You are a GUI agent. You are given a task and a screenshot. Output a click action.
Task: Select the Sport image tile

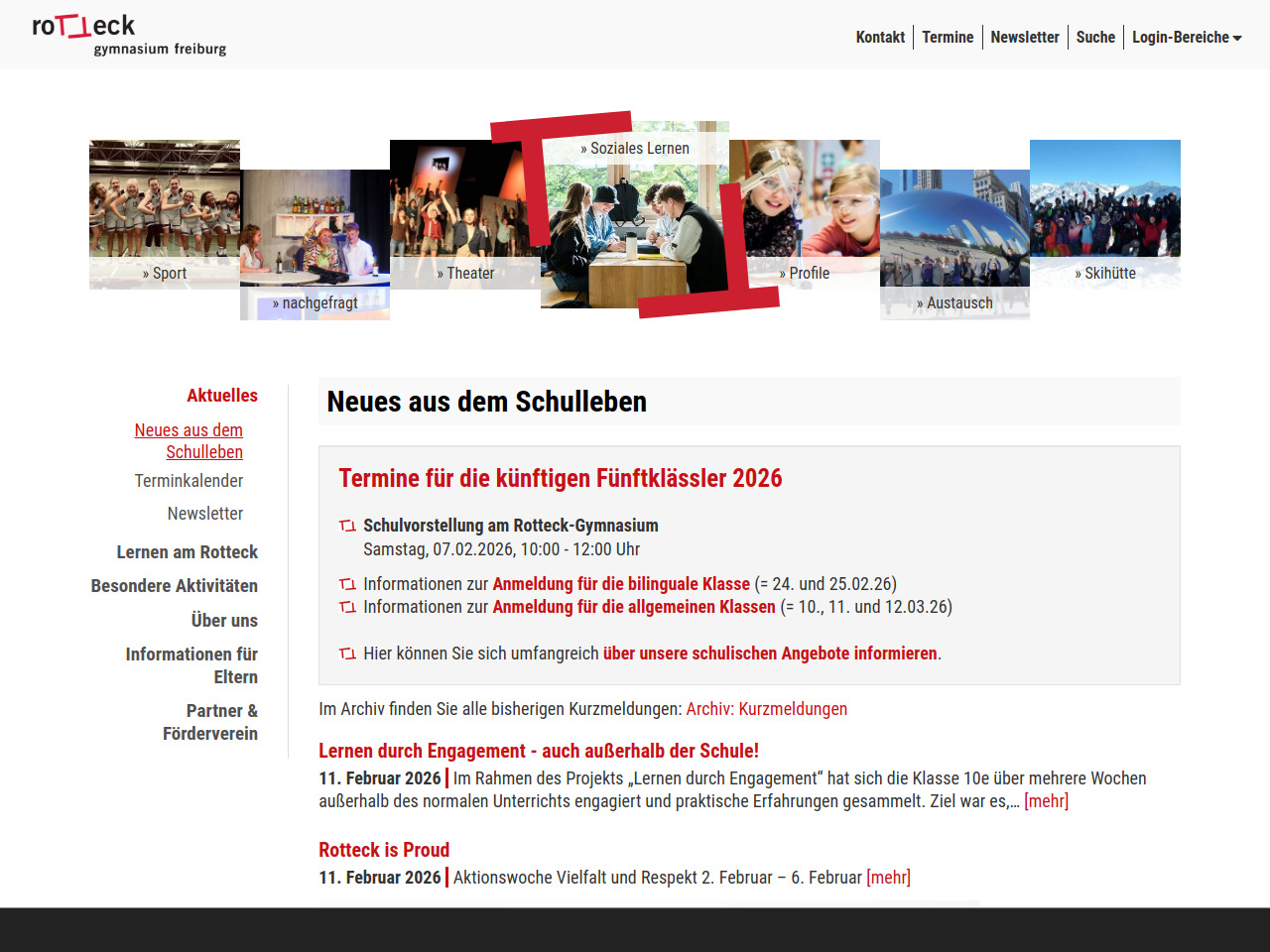[x=165, y=213]
